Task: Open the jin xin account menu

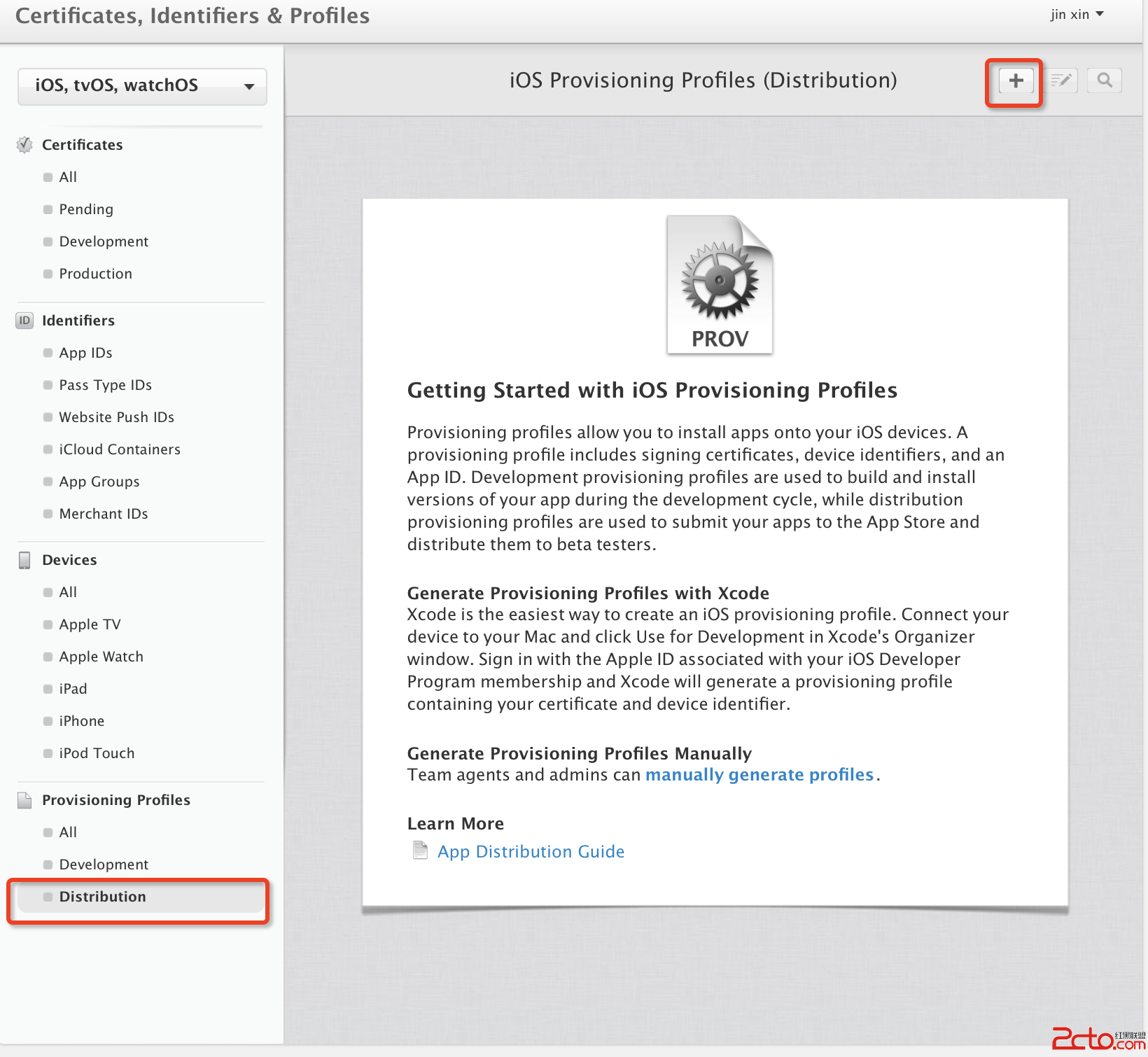Action: tap(1077, 15)
